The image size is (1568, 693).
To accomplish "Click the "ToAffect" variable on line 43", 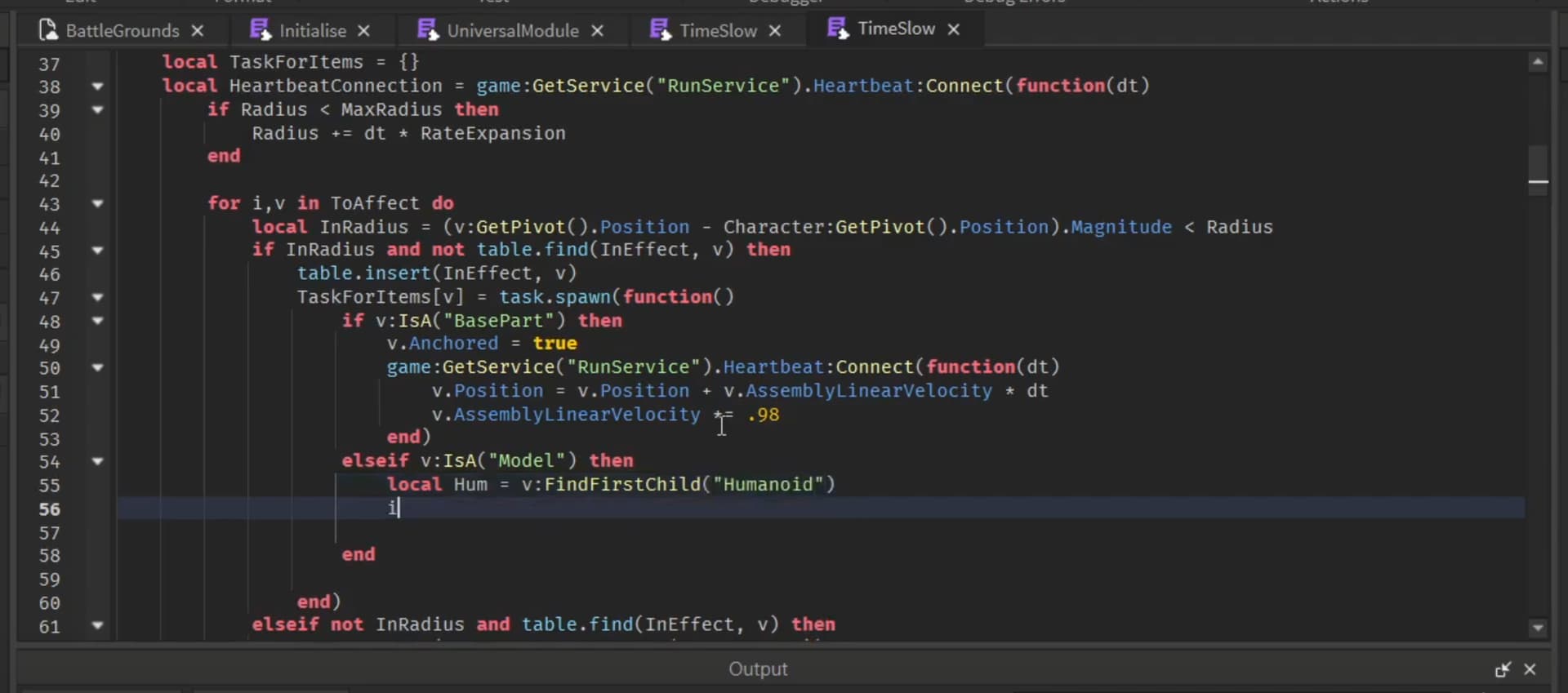I will (375, 203).
